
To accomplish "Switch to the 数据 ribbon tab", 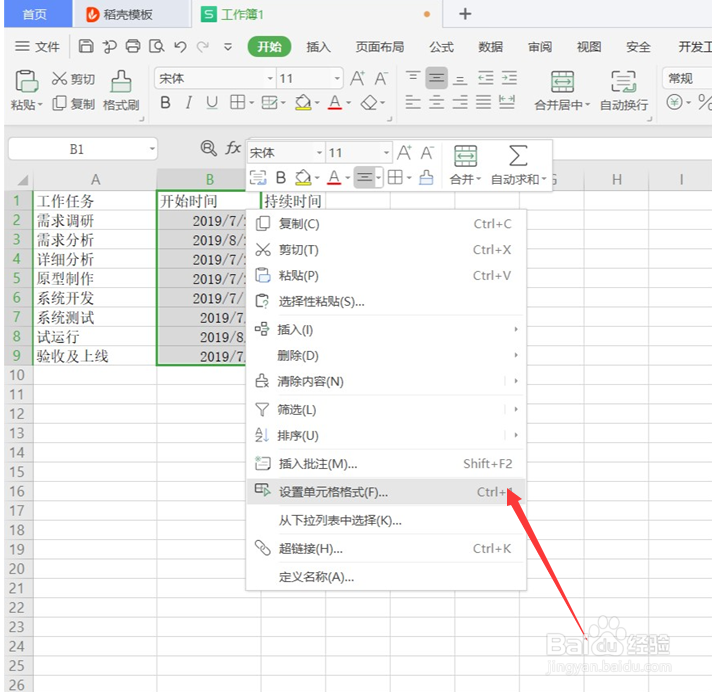I will click(490, 47).
